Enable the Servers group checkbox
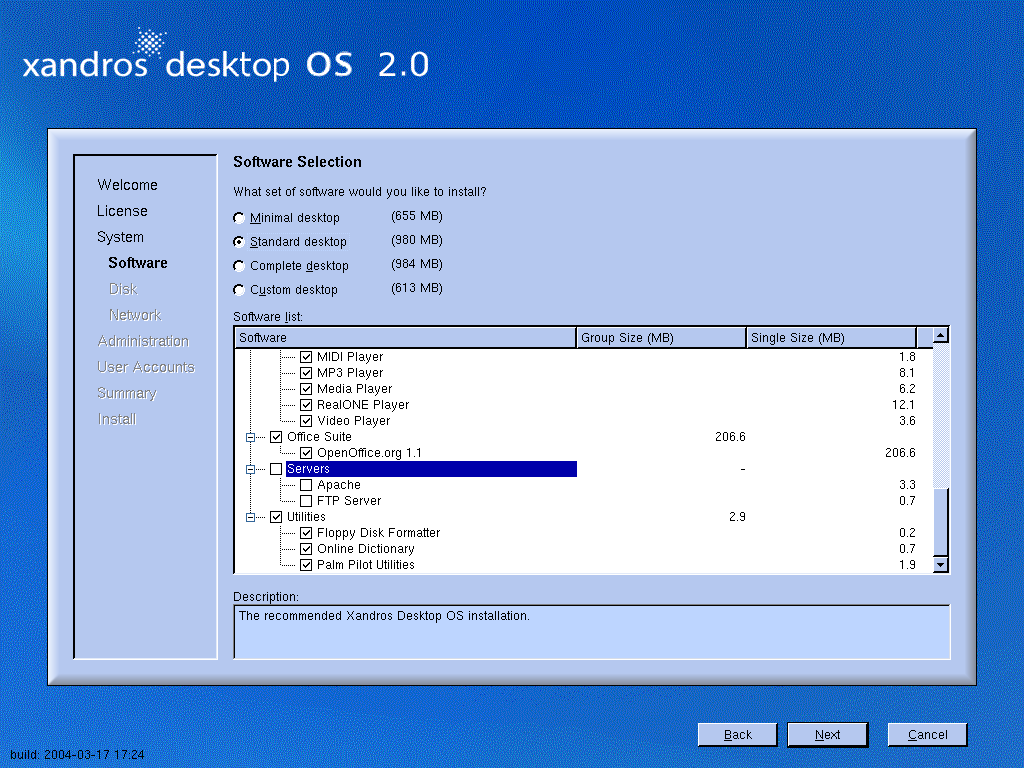This screenshot has width=1024, height=768. [x=276, y=469]
